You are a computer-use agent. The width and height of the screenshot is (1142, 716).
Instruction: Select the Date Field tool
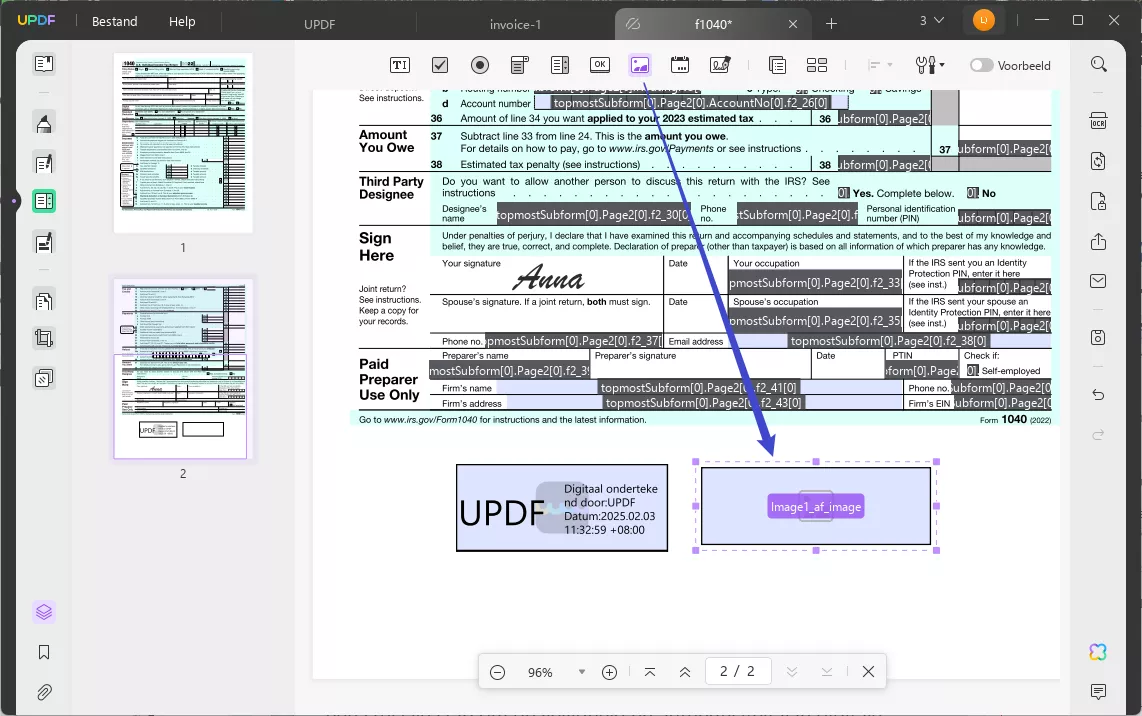coord(680,66)
